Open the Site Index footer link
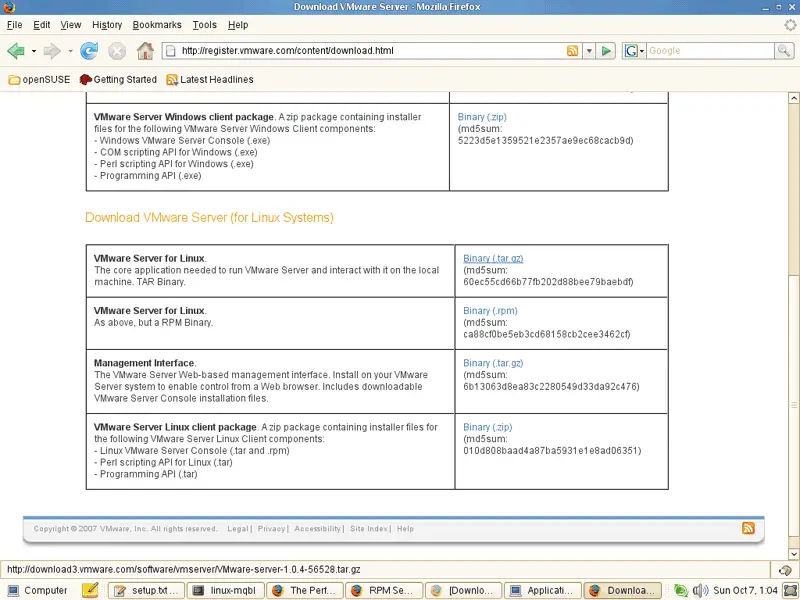This screenshot has width=800, height=600. click(369, 529)
